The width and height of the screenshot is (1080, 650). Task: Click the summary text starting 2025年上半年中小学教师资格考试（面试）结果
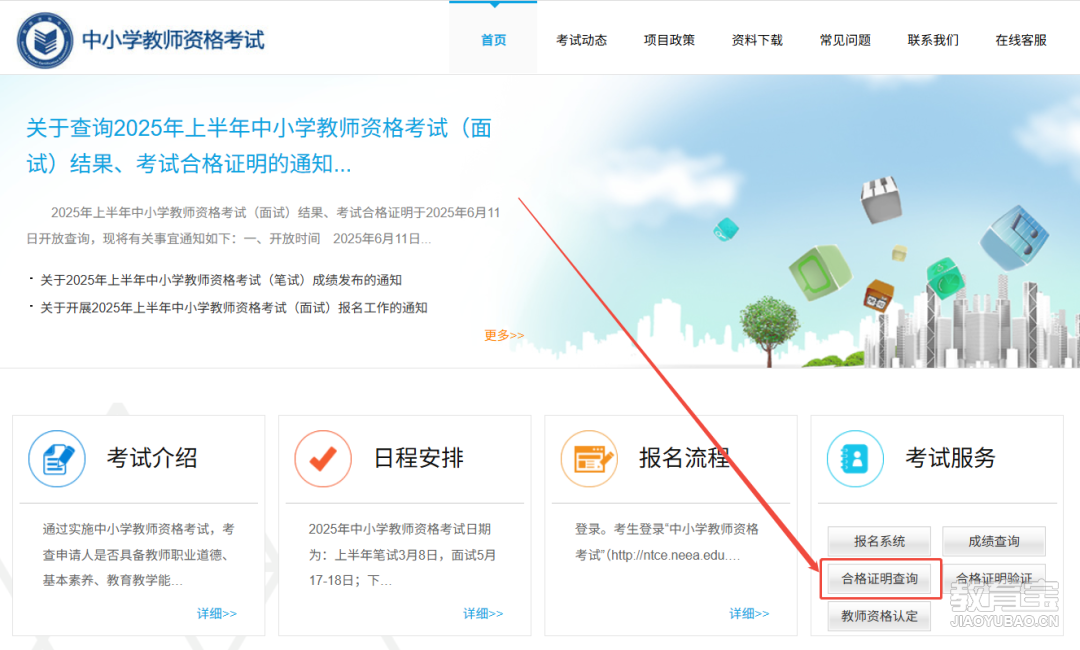pos(264,226)
